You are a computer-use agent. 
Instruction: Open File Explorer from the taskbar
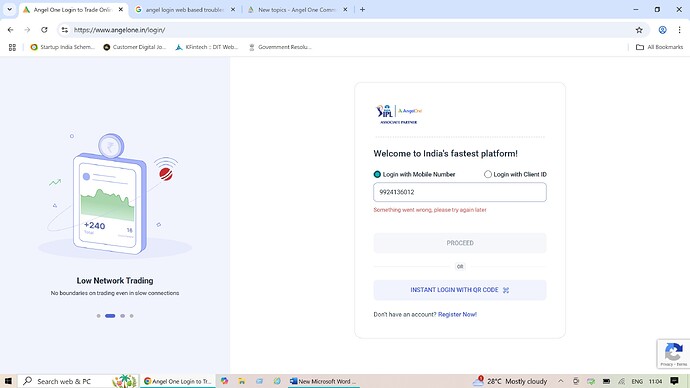point(242,381)
